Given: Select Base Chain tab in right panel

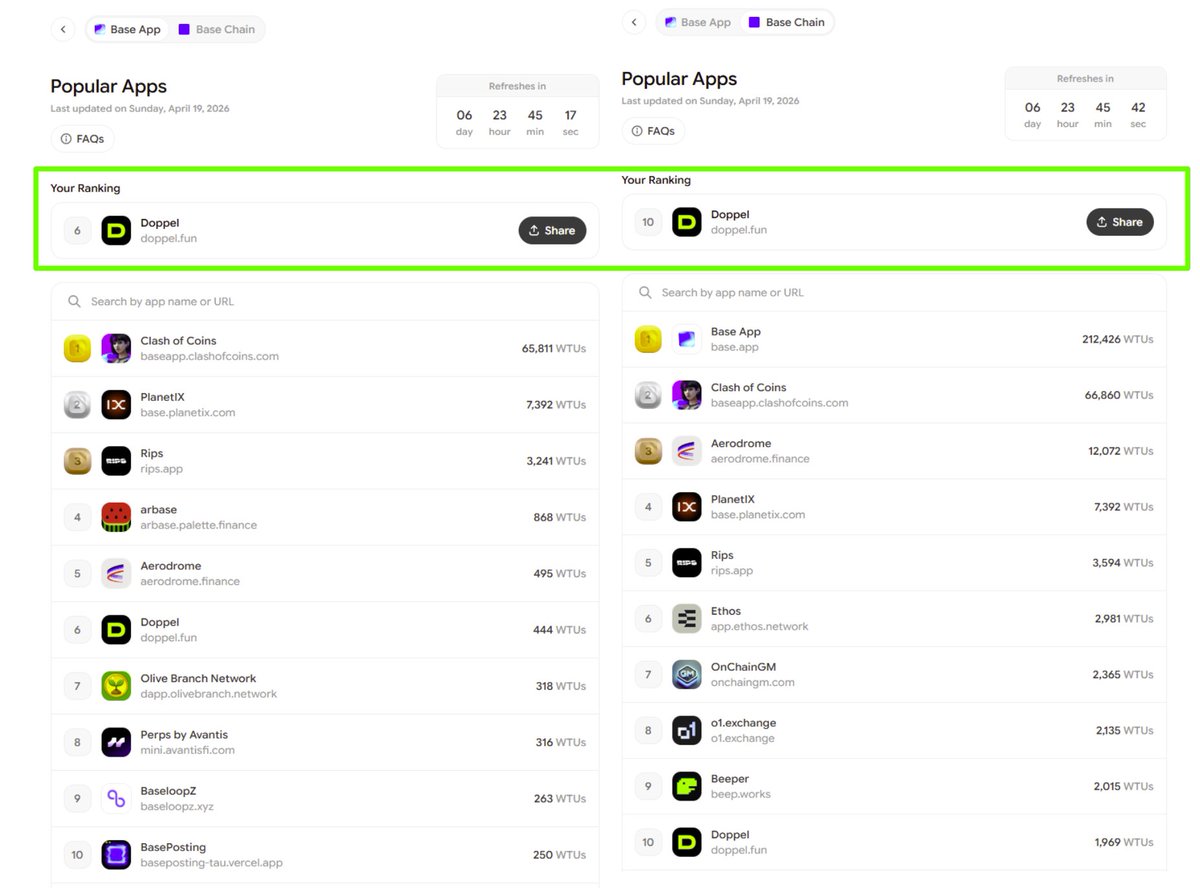Looking at the screenshot, I should pyautogui.click(x=786, y=22).
